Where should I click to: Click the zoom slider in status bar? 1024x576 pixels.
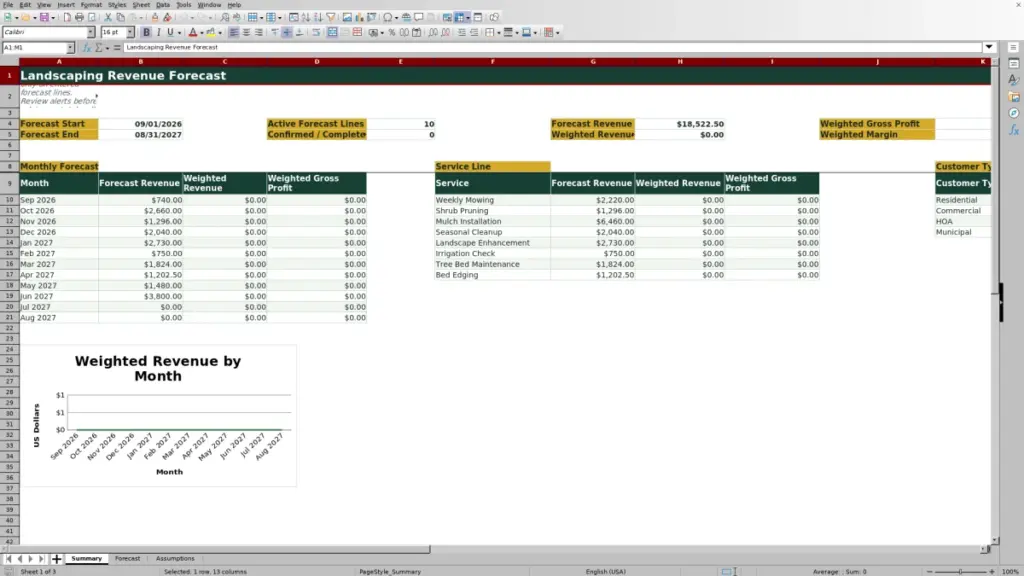point(960,571)
